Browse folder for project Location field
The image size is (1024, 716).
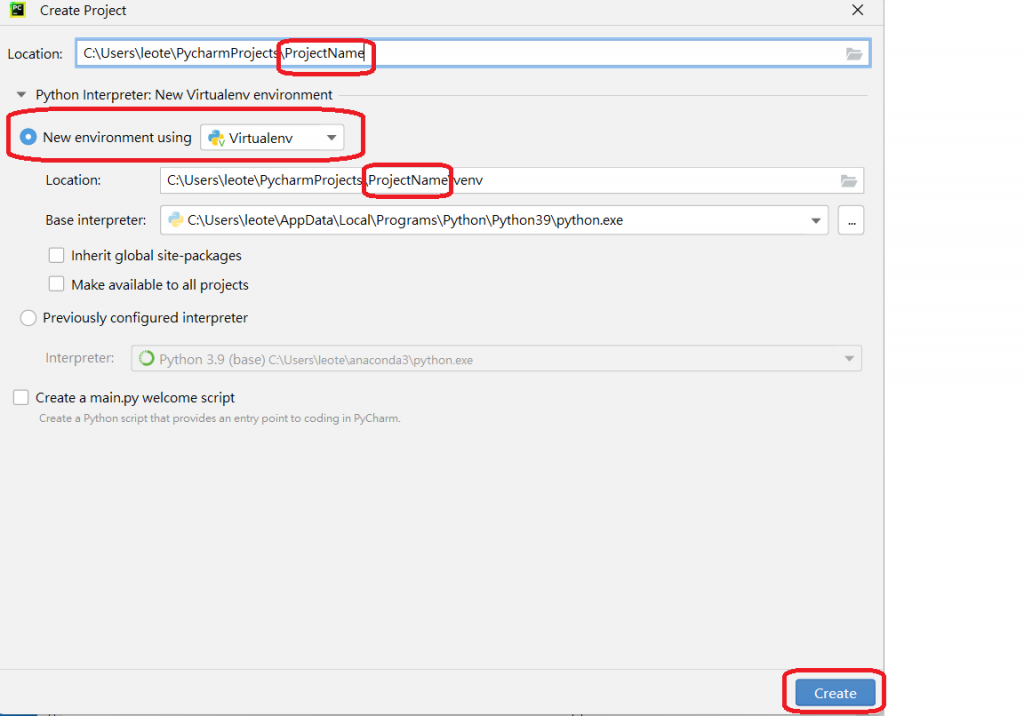click(854, 54)
